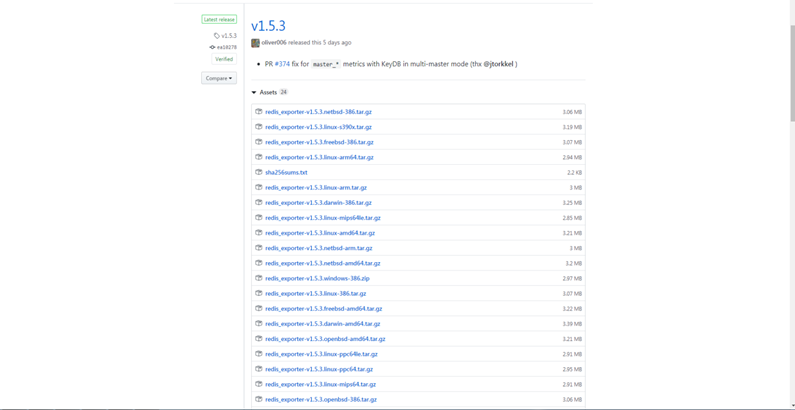Download redis_exporter-v1.5.3.freebsd-amd64.tar.gz

click(x=323, y=309)
